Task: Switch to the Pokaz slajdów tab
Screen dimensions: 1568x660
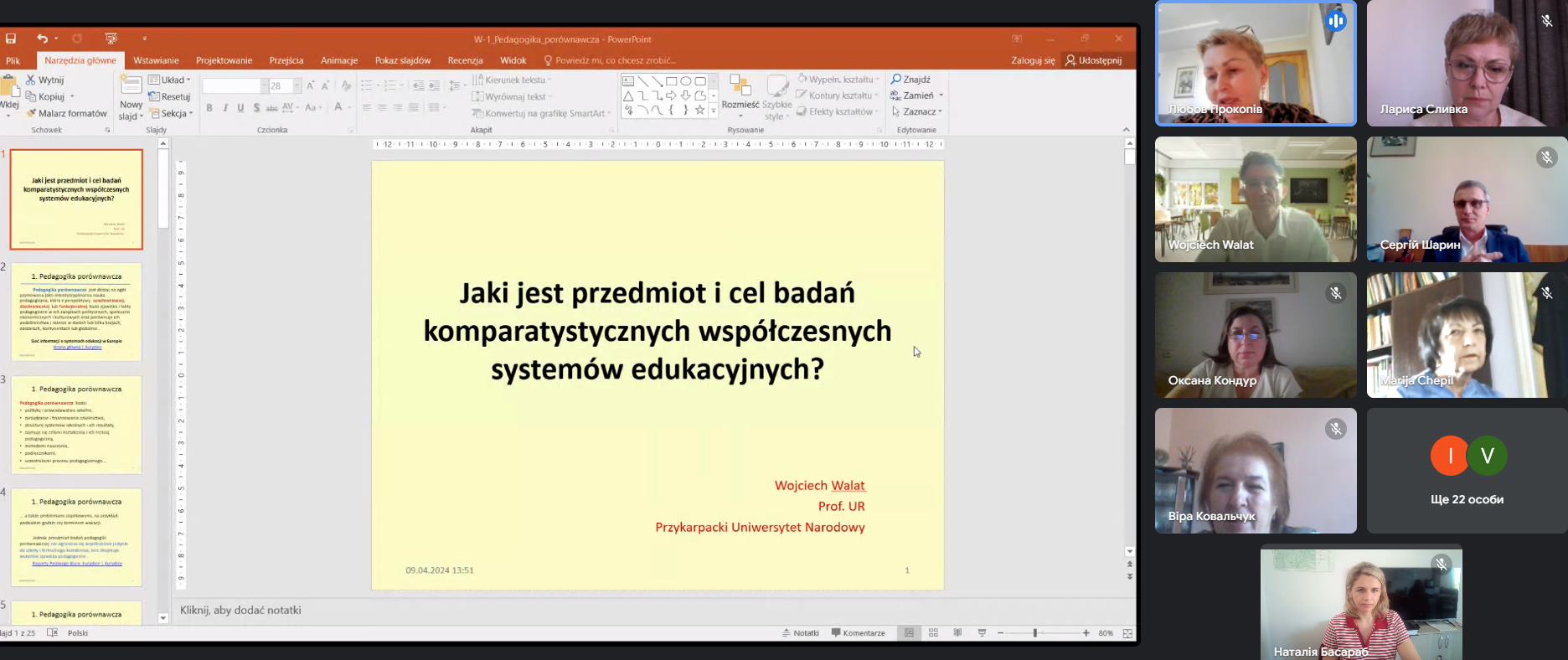Action: [x=402, y=60]
